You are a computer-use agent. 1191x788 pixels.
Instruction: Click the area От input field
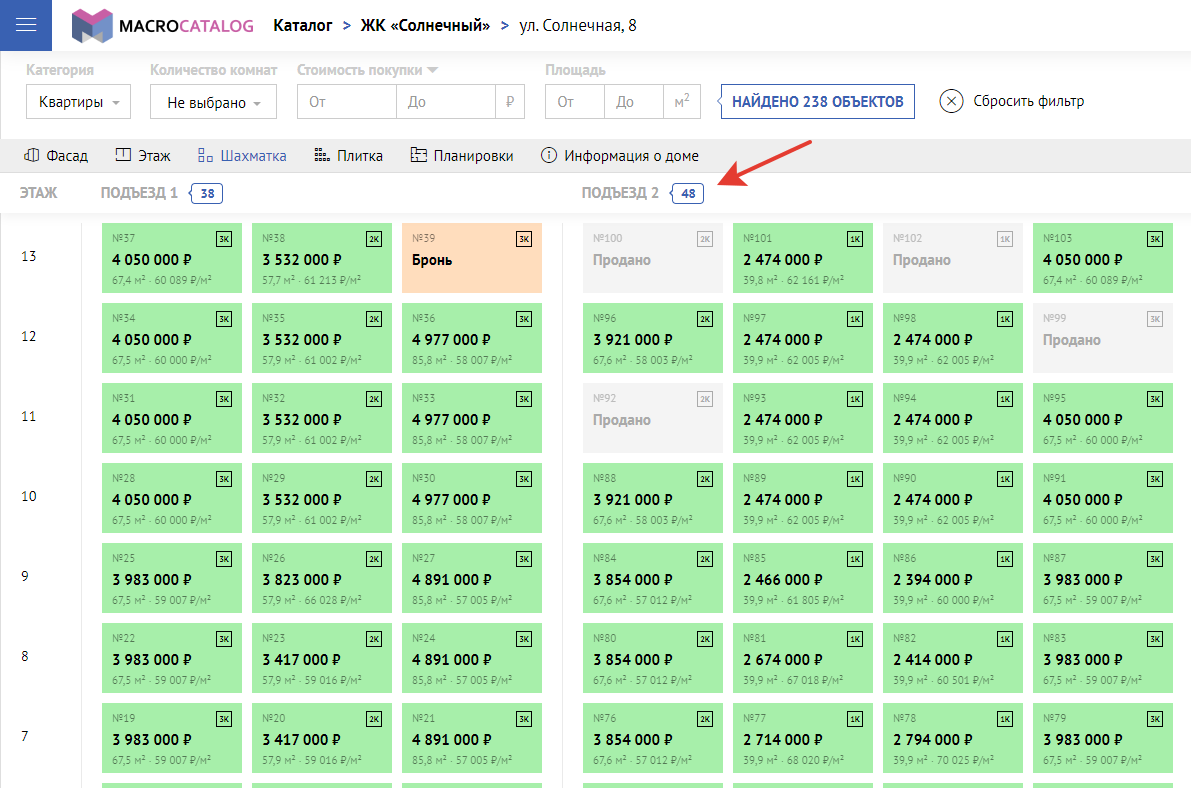575,102
